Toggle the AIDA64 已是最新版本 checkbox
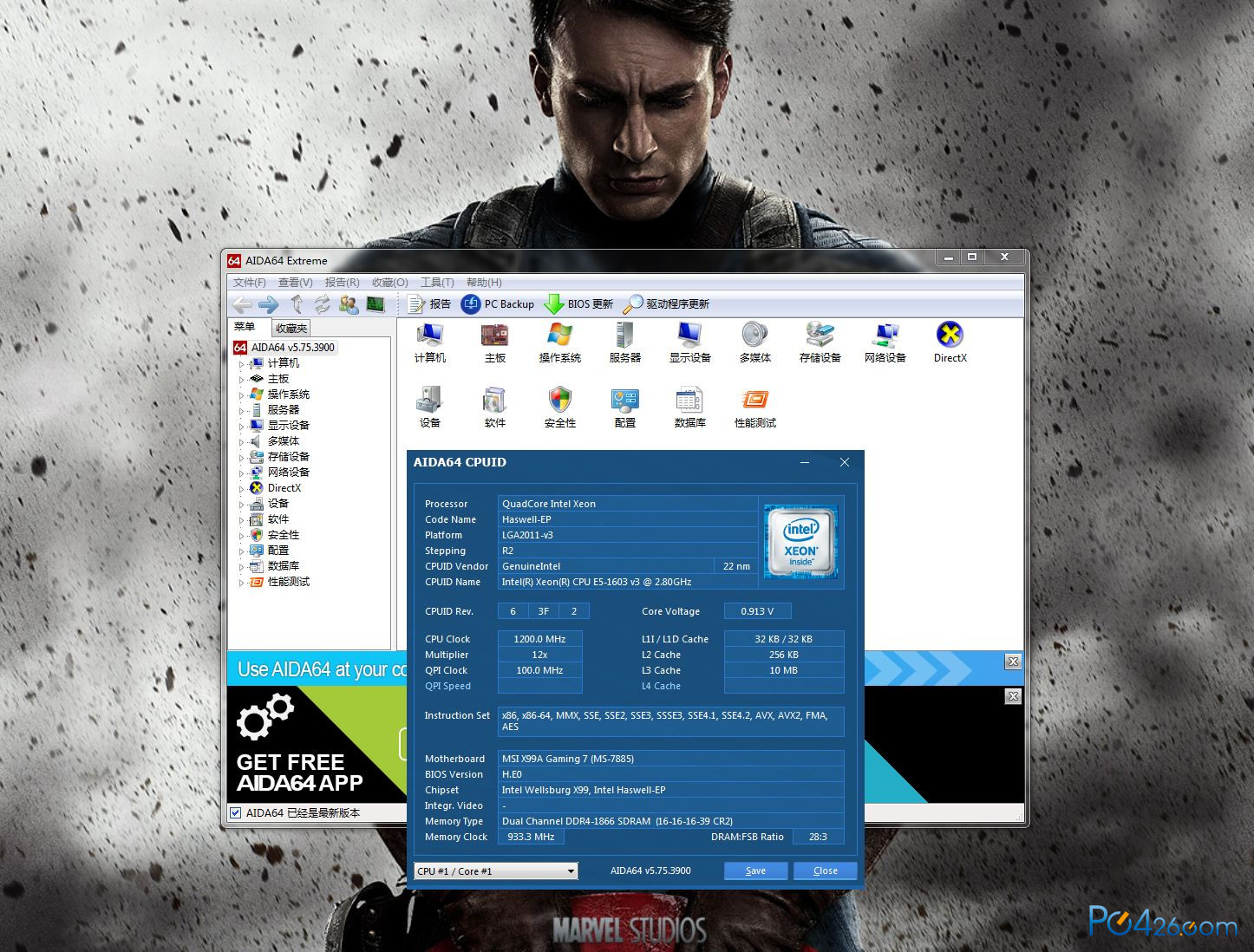 [x=235, y=812]
